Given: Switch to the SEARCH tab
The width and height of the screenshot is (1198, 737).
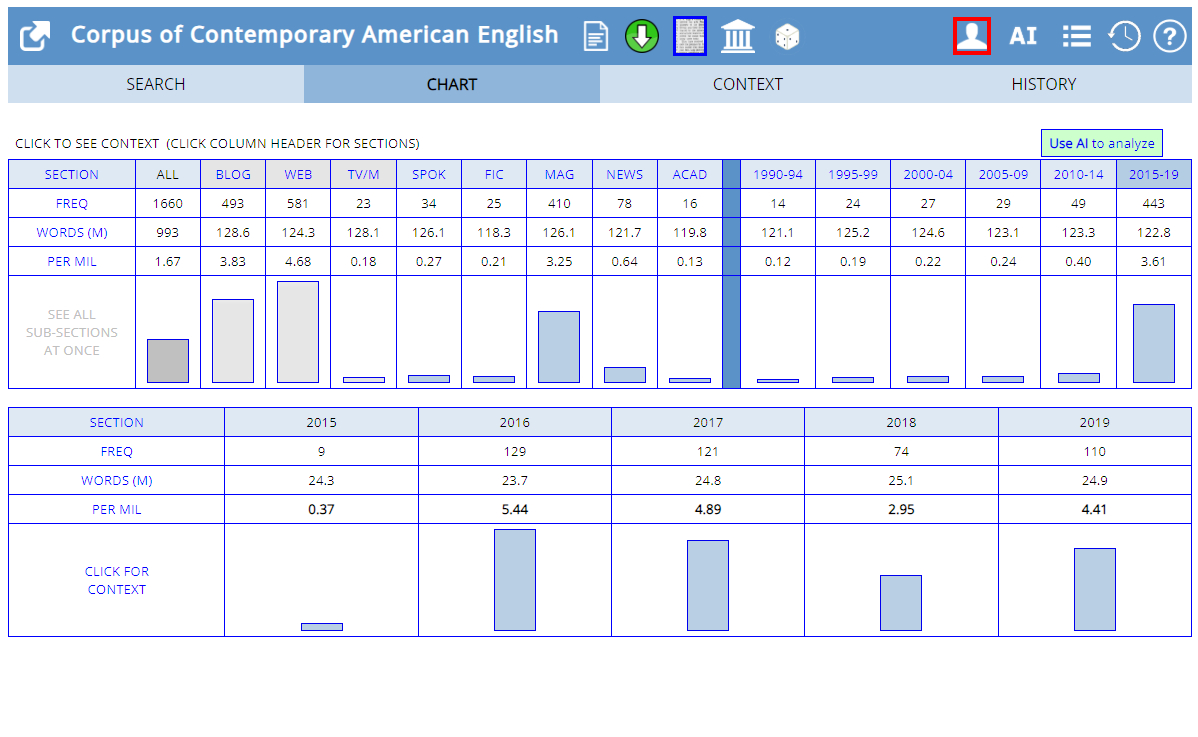Looking at the screenshot, I should 156,84.
